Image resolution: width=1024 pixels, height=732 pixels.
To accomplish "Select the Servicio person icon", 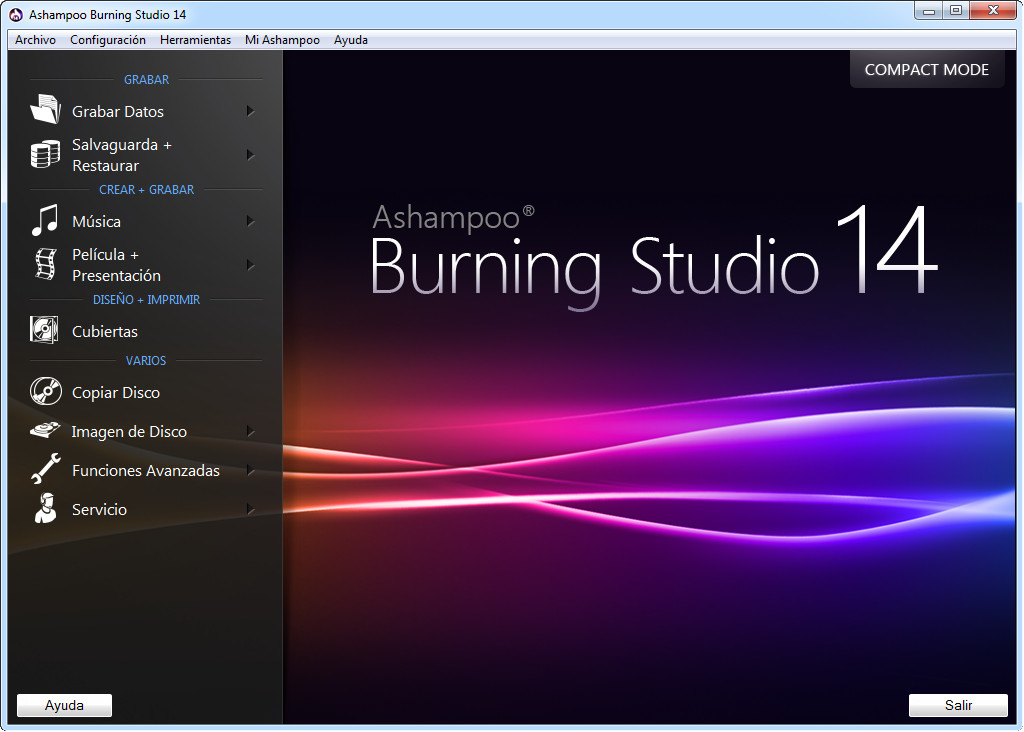I will click(x=45, y=508).
